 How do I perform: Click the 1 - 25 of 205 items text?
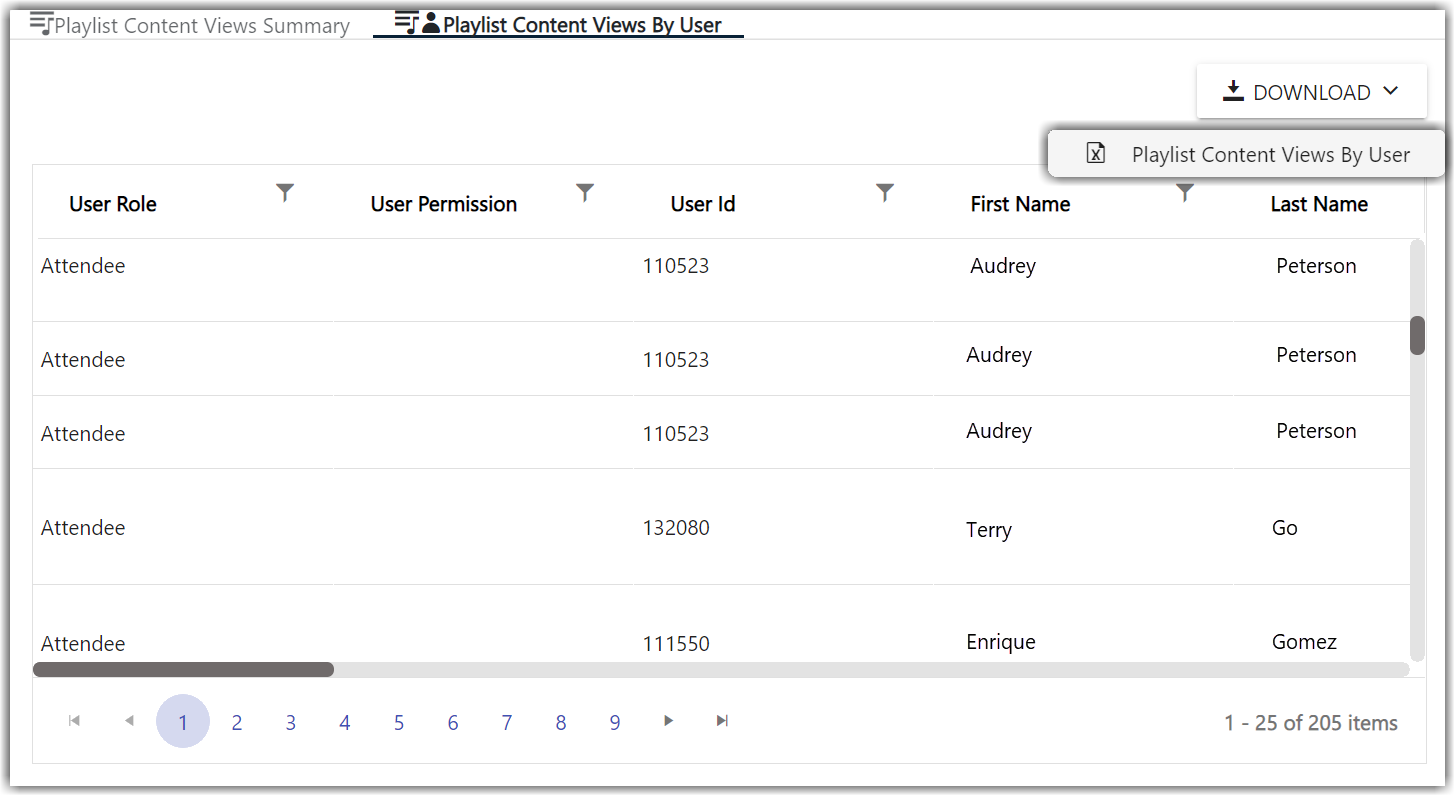1311,723
